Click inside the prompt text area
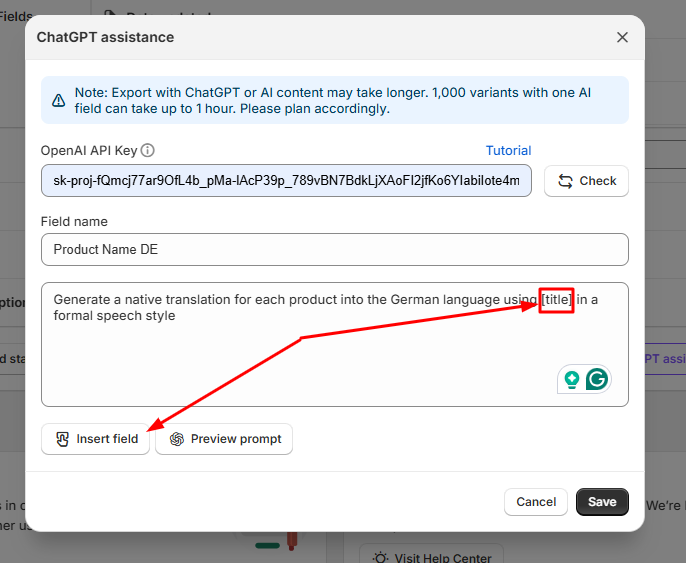 (x=335, y=344)
